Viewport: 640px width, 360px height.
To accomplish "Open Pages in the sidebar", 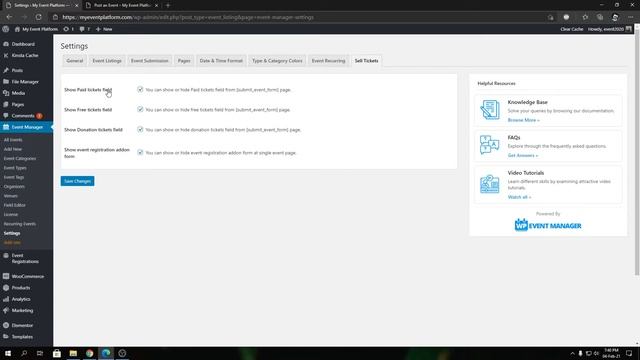I will [x=18, y=104].
